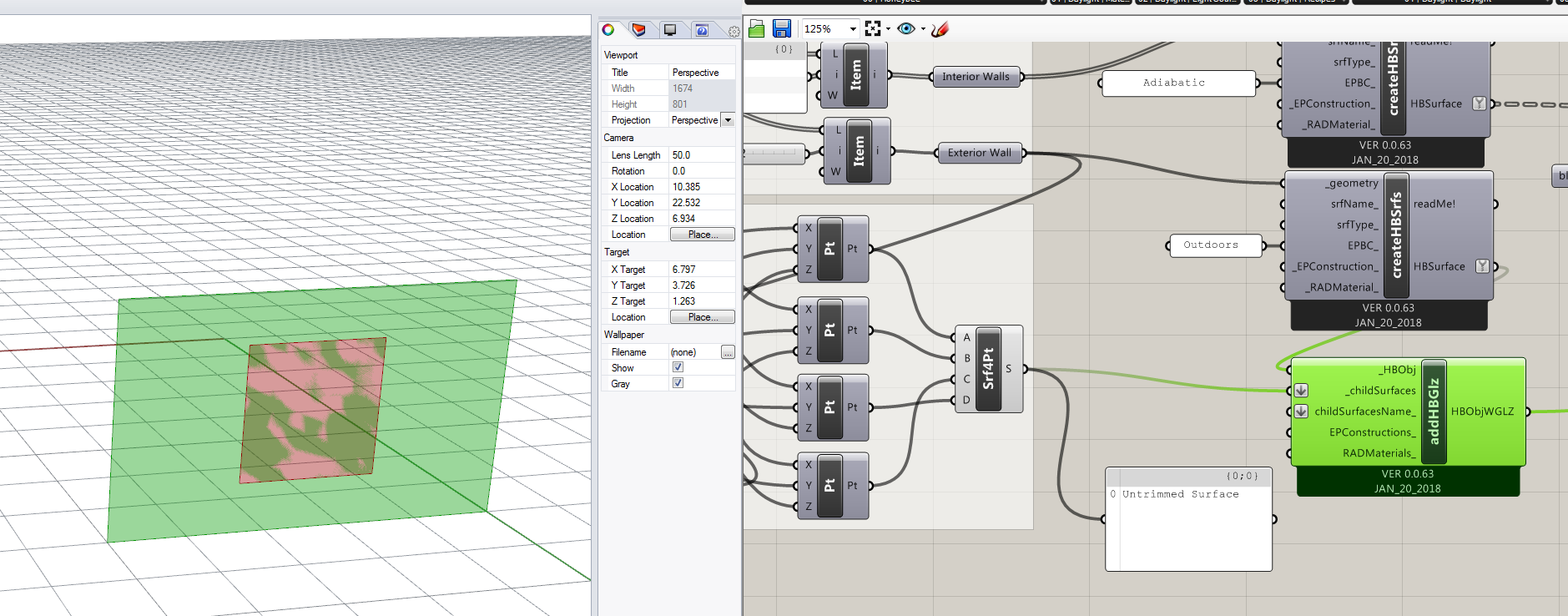
Task: Click the EPConstructions_ input on addHBGlz
Action: coord(1373,432)
